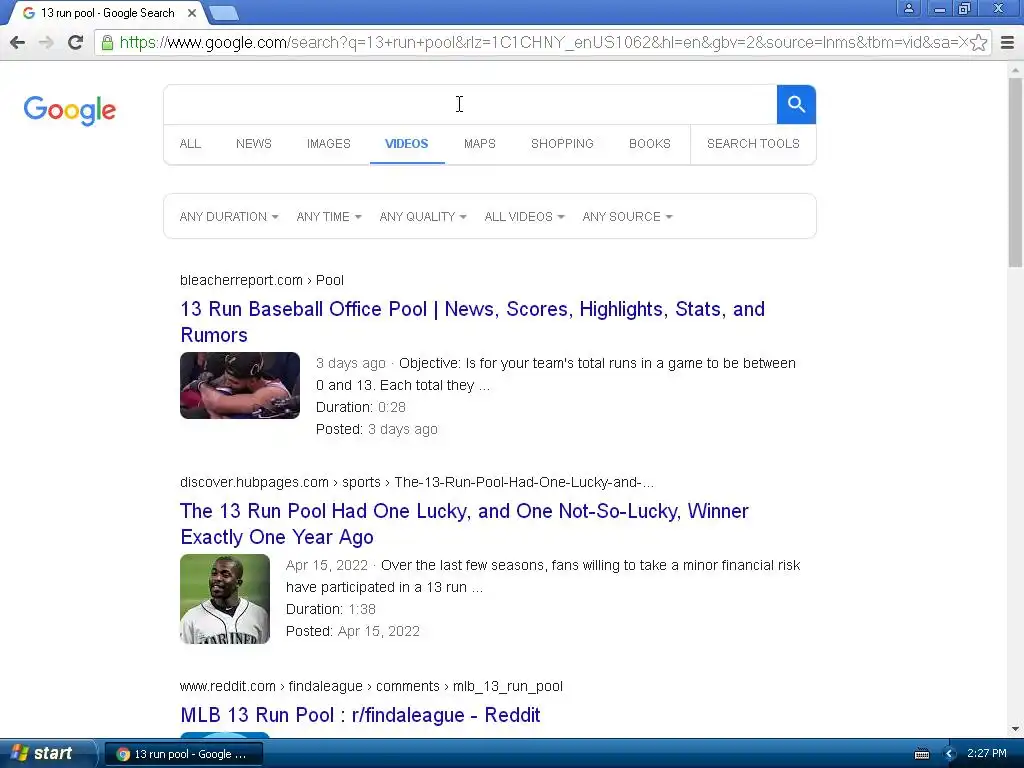
Task: Click the Google logo
Action: (70, 110)
